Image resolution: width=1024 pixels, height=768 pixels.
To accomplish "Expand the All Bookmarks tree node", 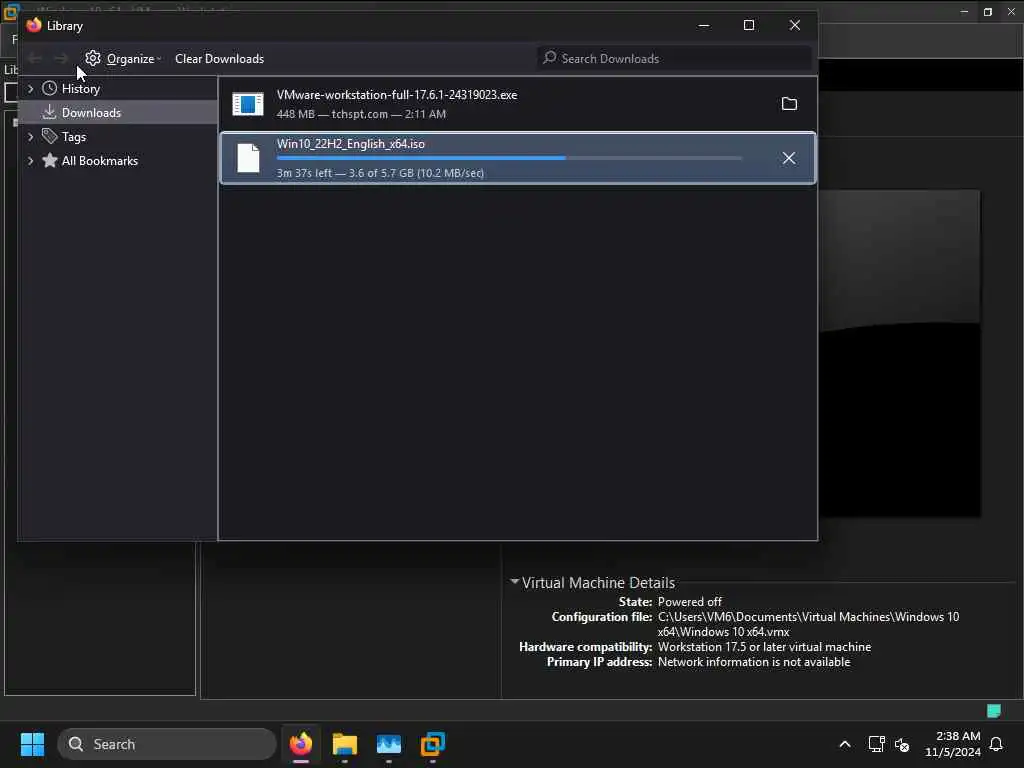I will (30, 161).
